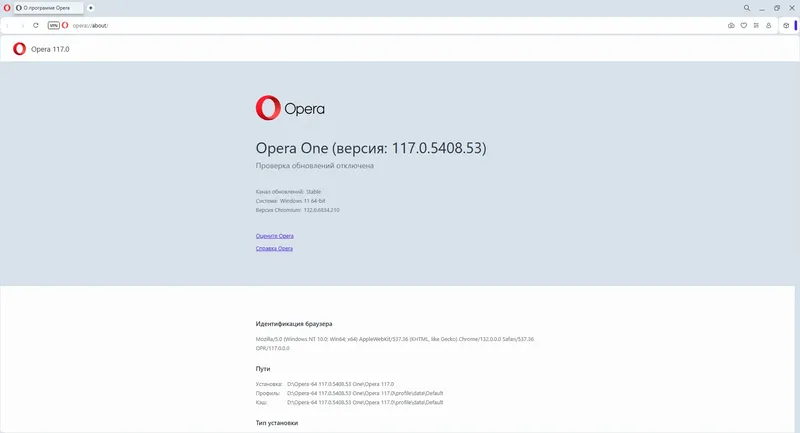Open the 'Справка Opera' link
The image size is (800, 433).
(274, 248)
